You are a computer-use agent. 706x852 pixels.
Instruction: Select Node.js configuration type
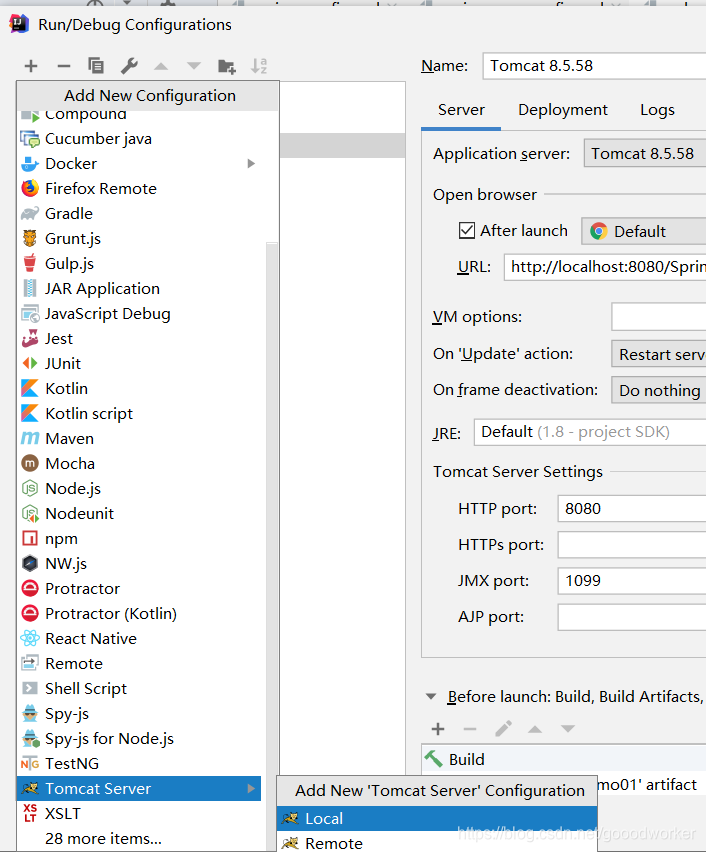point(139,488)
